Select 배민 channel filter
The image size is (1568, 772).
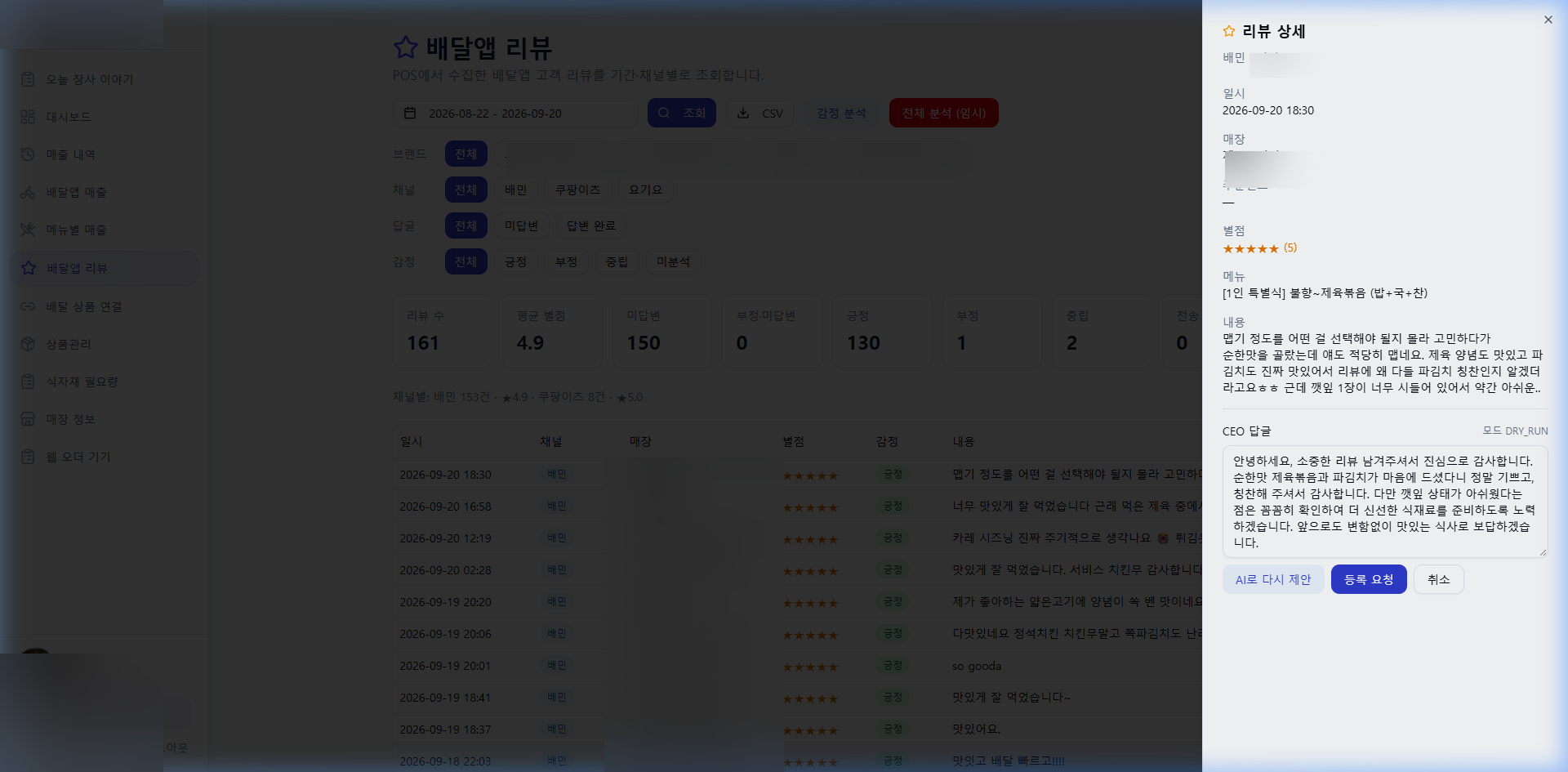pos(515,190)
